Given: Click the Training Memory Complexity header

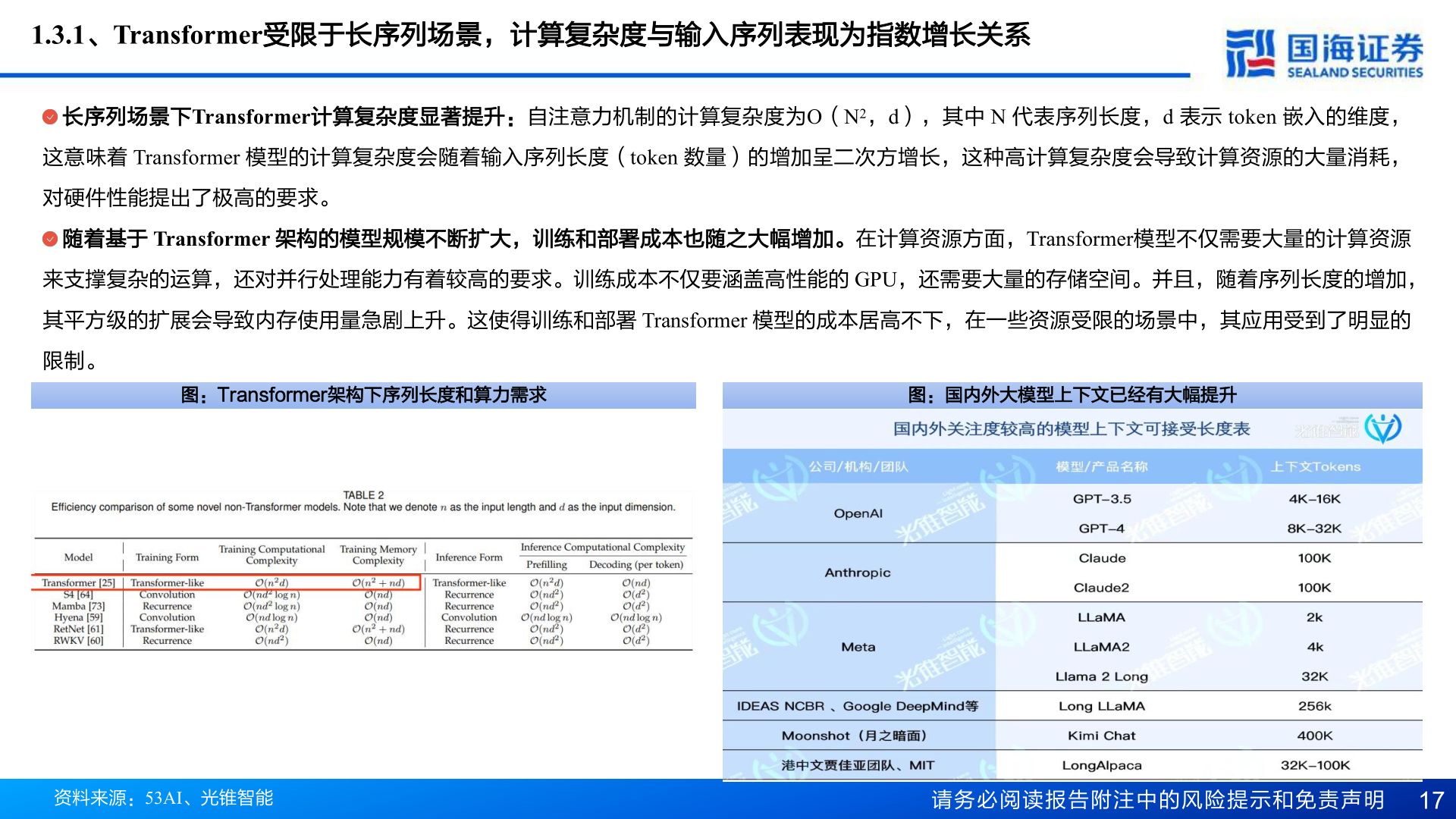Looking at the screenshot, I should 378,555.
